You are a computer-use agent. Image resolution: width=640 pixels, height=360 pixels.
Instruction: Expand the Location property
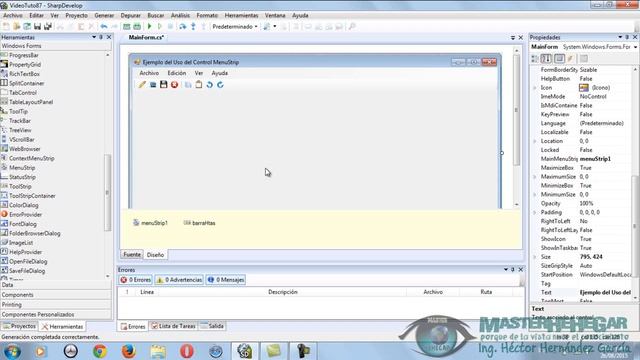tap(535, 141)
